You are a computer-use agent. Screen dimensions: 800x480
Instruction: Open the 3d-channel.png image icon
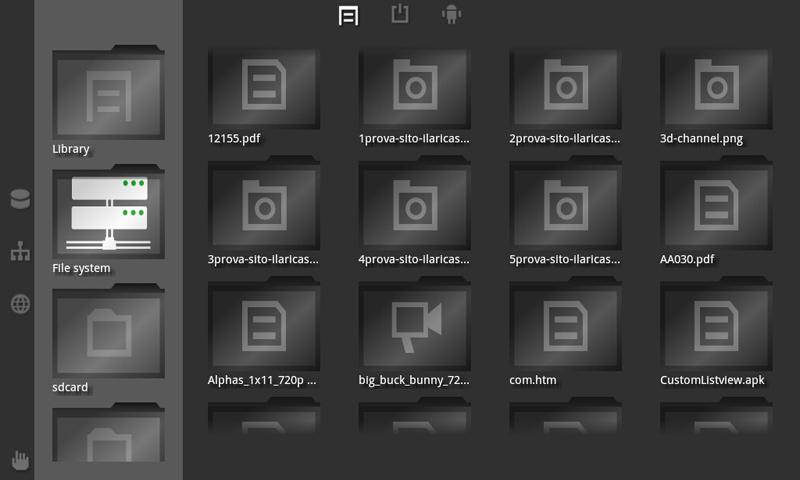(716, 86)
